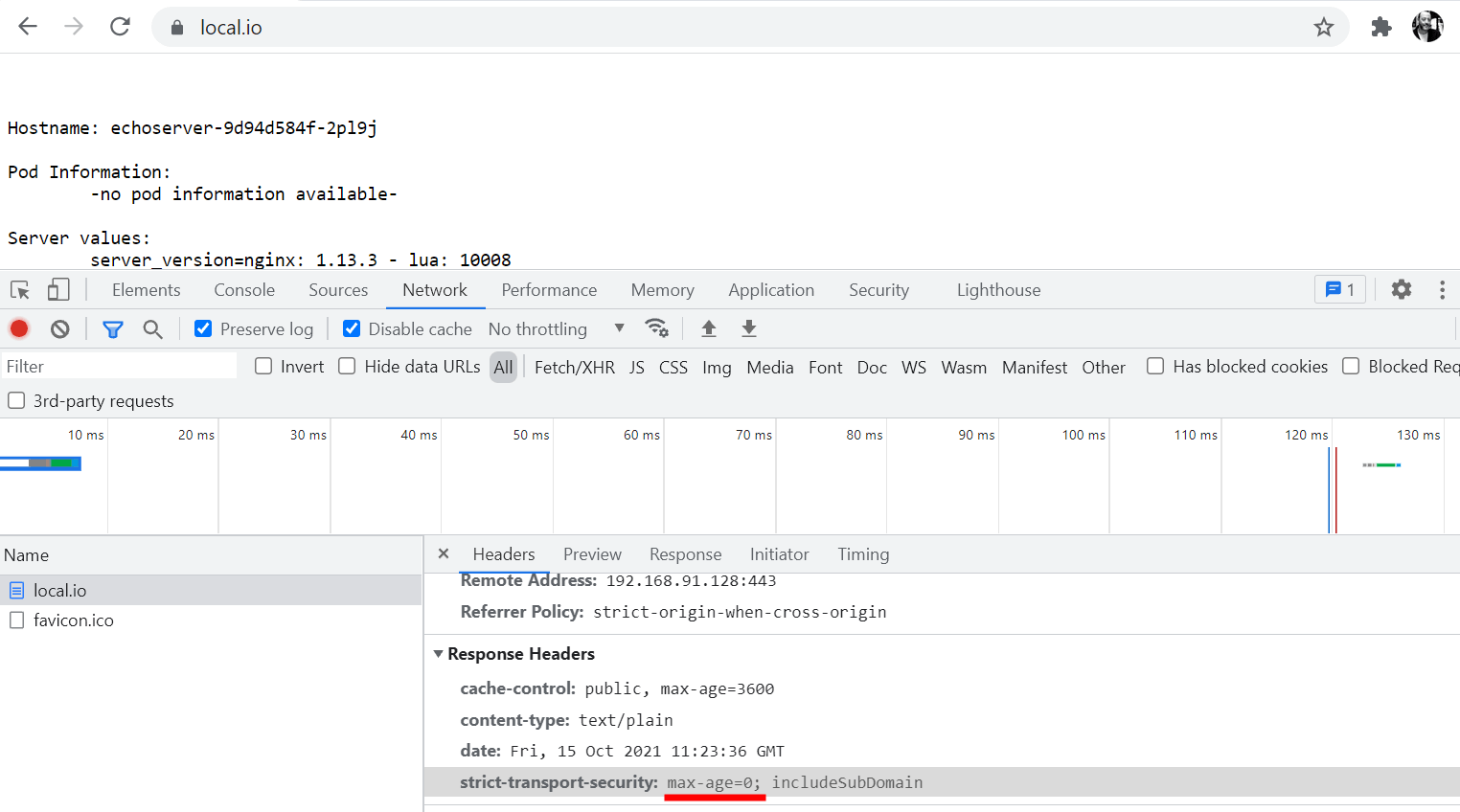The width and height of the screenshot is (1460, 812).
Task: Bookmark this page with the star
Action: (x=1324, y=27)
